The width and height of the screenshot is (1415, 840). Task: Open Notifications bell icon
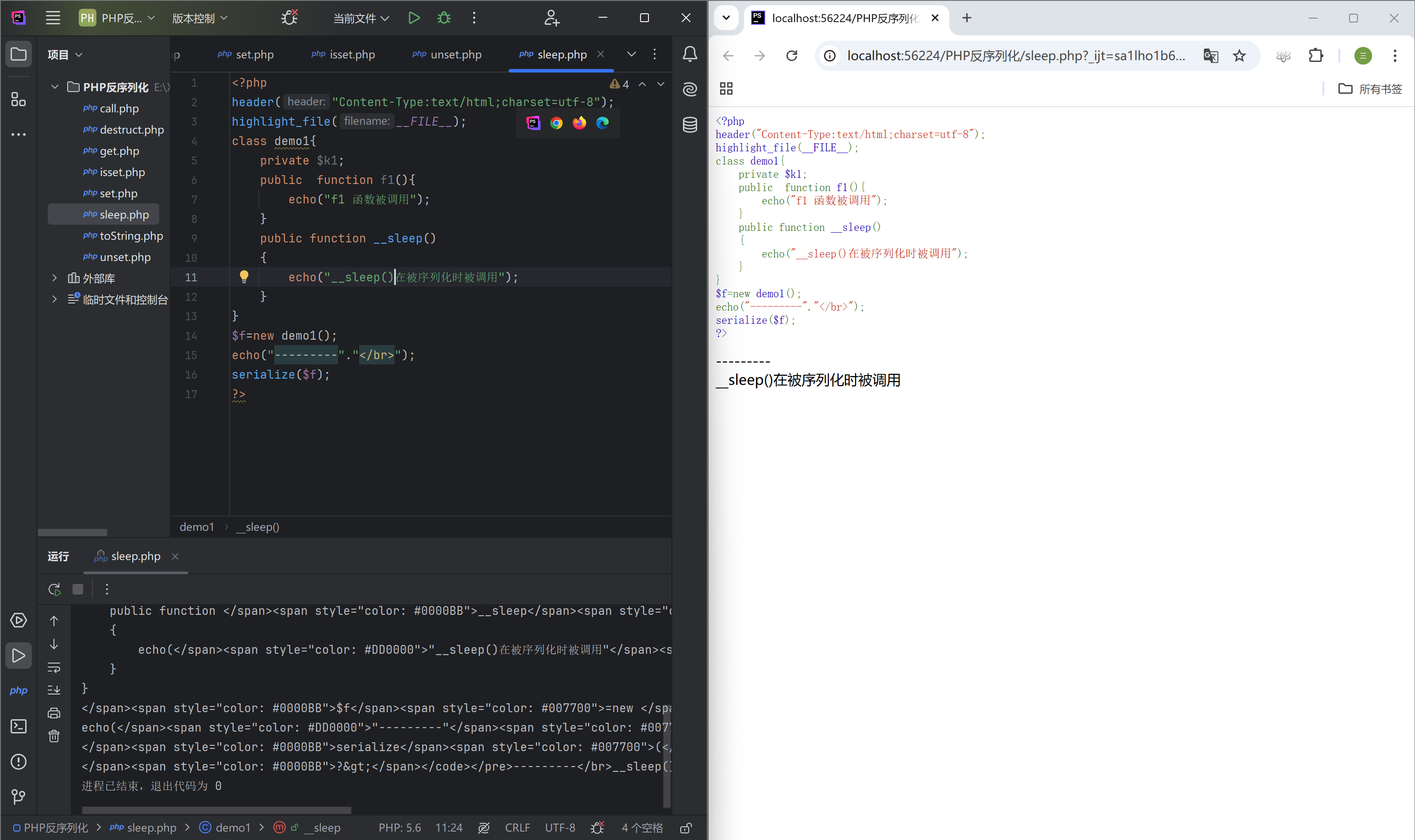690,54
